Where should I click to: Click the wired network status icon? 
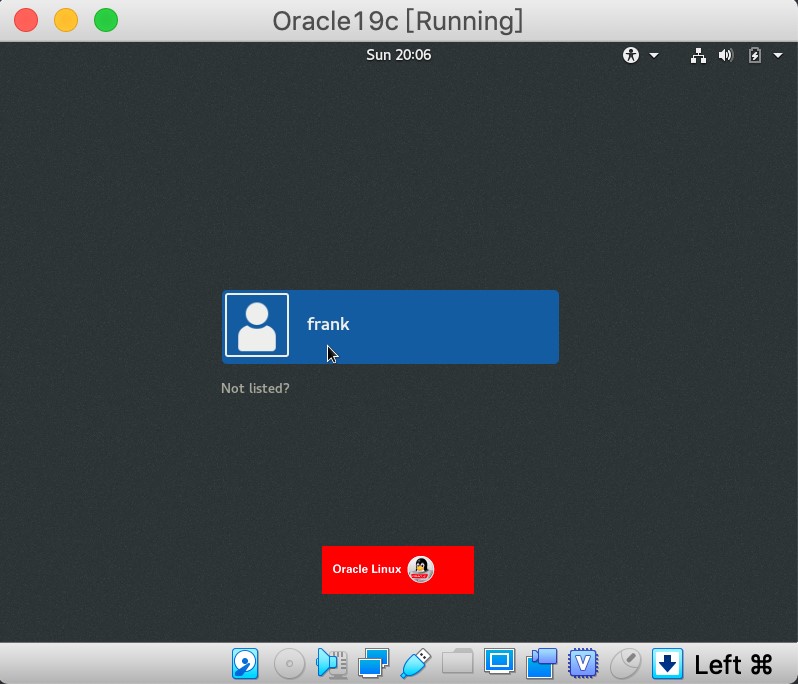pos(698,55)
